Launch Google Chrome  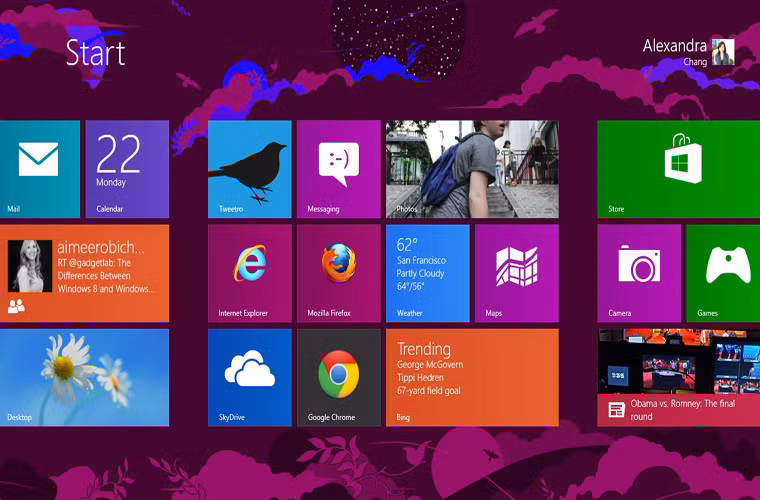pos(339,378)
